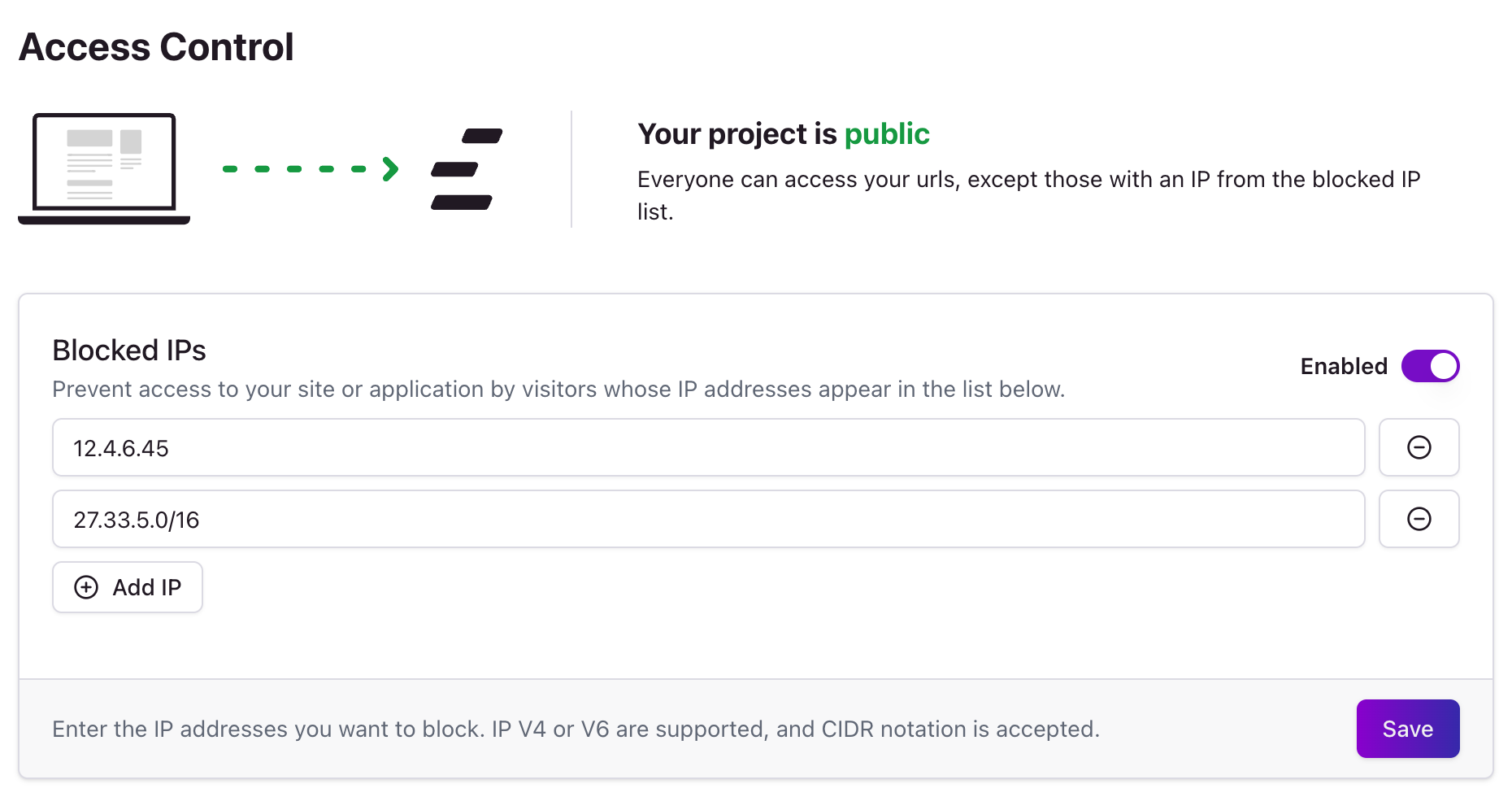Click the Blocked IPs section title

coord(129,351)
